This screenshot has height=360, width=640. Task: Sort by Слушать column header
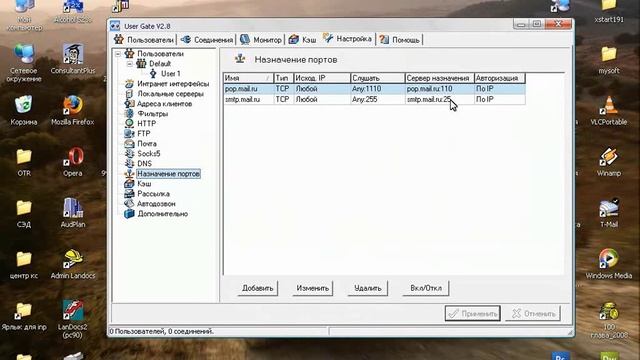coord(377,78)
